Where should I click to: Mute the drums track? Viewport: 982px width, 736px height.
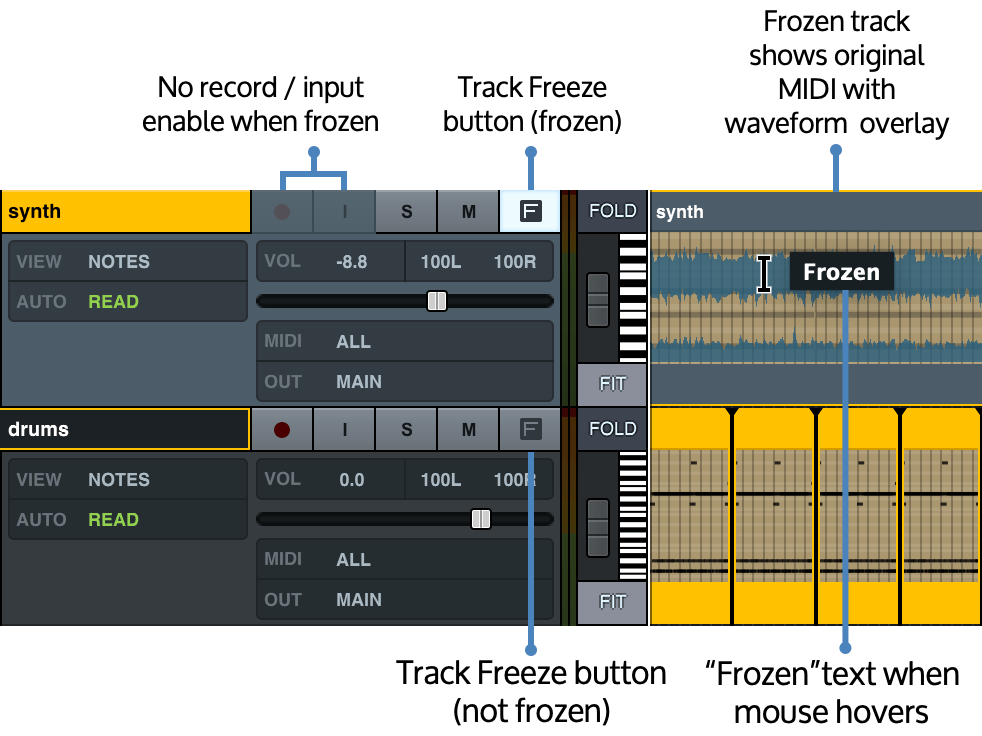coord(467,429)
